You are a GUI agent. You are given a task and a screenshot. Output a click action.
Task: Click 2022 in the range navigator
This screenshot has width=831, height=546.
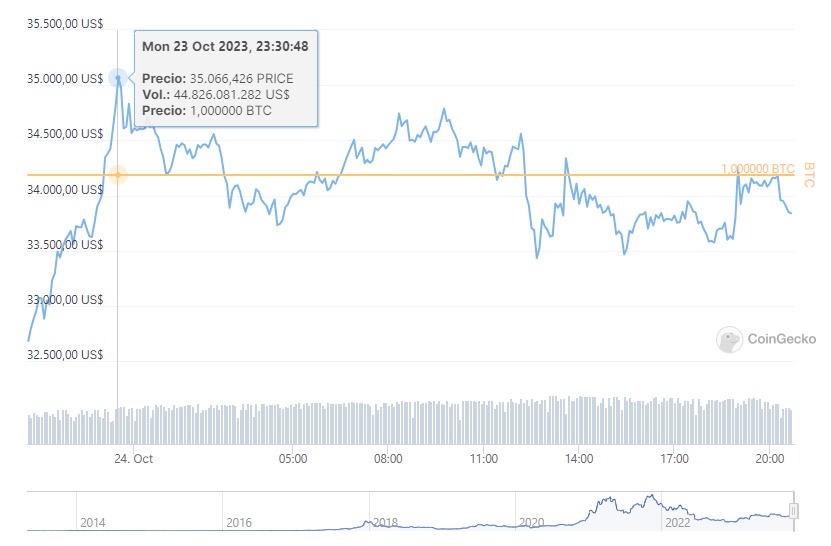(678, 522)
